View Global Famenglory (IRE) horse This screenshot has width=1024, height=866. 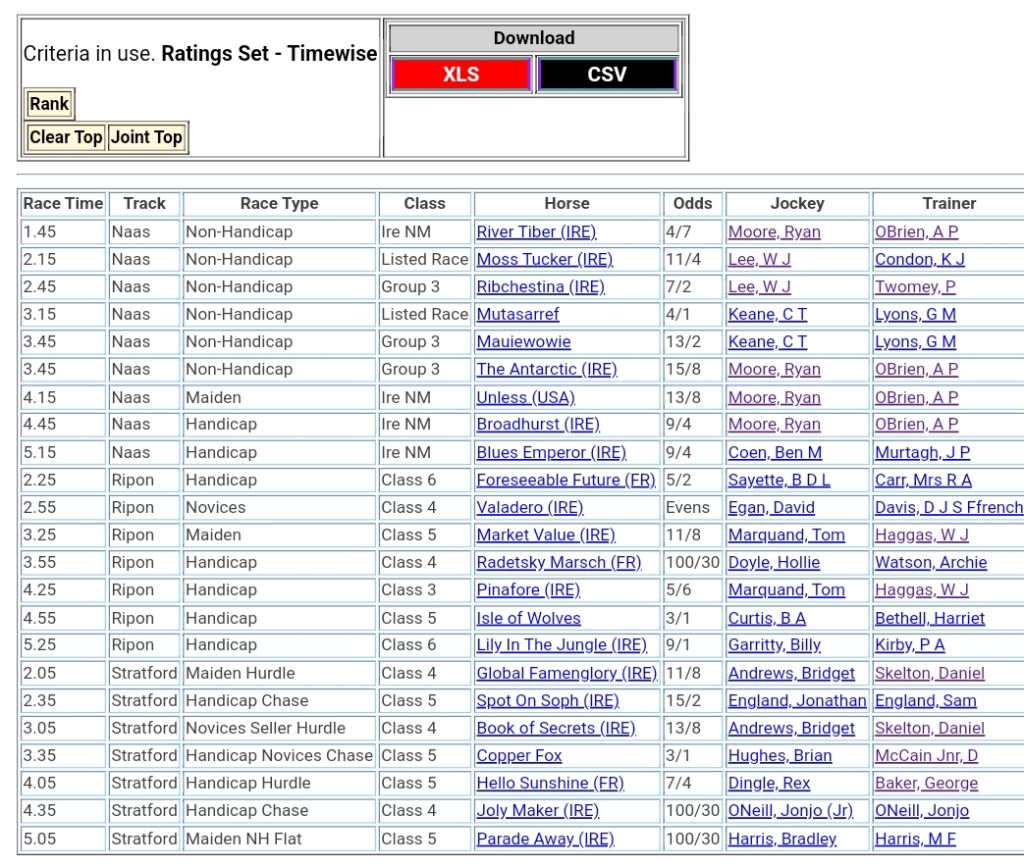(x=566, y=673)
